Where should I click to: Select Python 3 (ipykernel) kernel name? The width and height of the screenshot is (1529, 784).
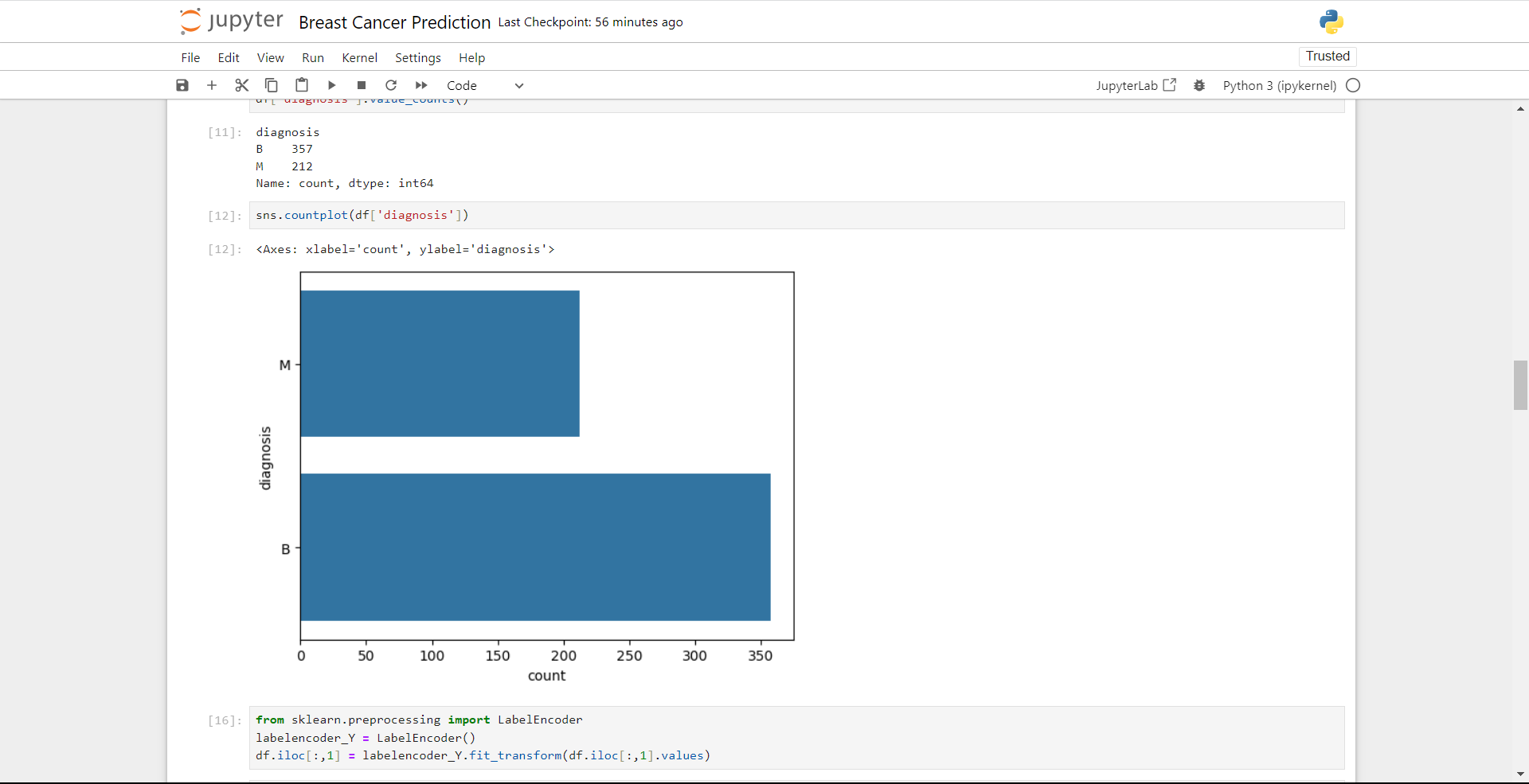(1279, 85)
